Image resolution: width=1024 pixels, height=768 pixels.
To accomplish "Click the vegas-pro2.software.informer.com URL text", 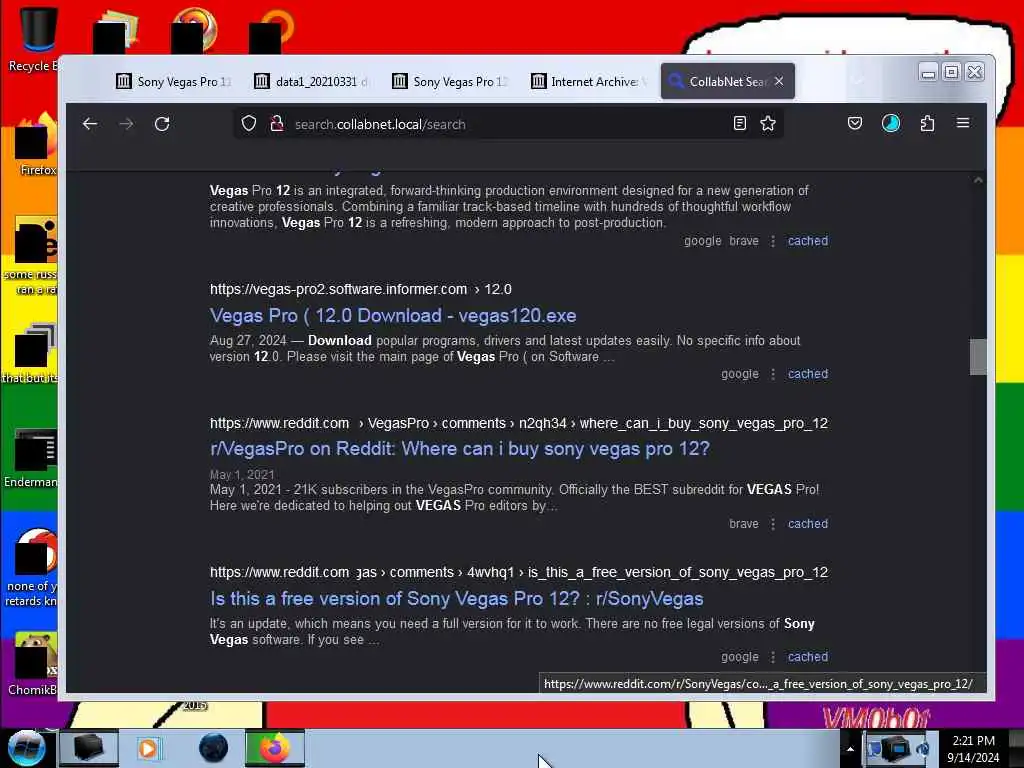I will point(360,289).
